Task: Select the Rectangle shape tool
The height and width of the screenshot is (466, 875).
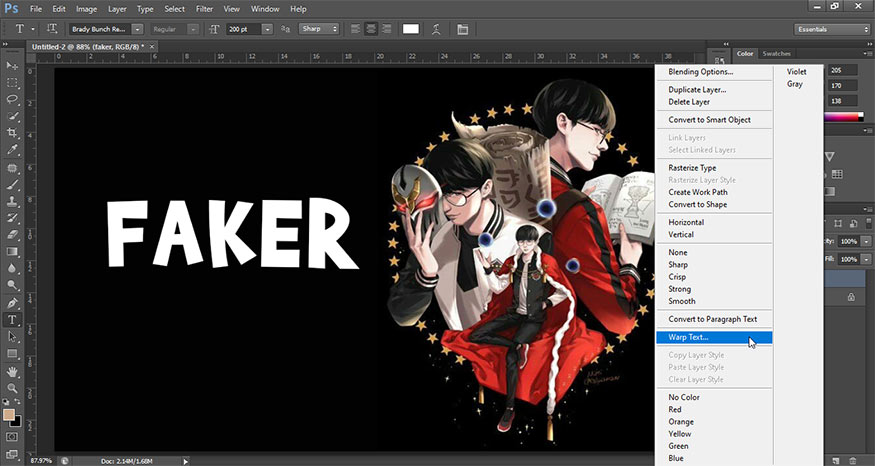Action: pos(12,354)
